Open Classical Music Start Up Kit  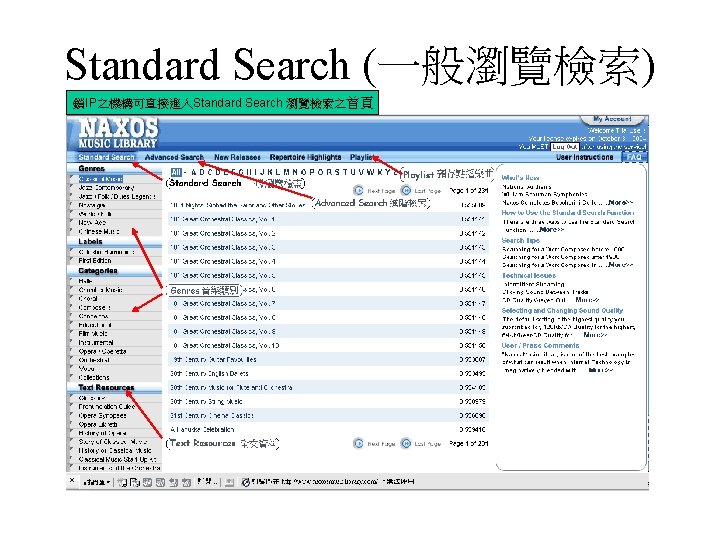click(x=117, y=459)
